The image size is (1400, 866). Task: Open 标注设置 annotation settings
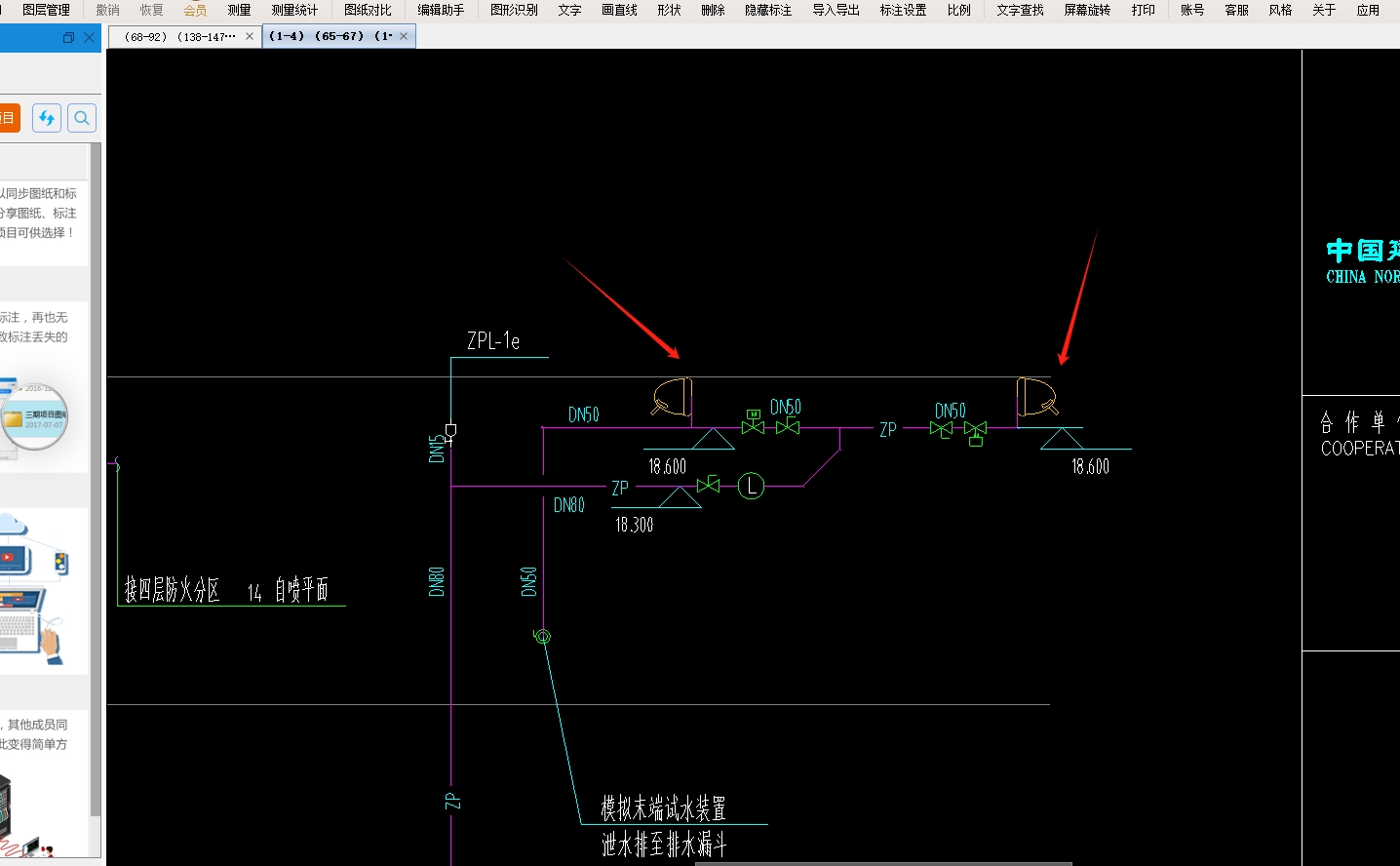pos(903,10)
